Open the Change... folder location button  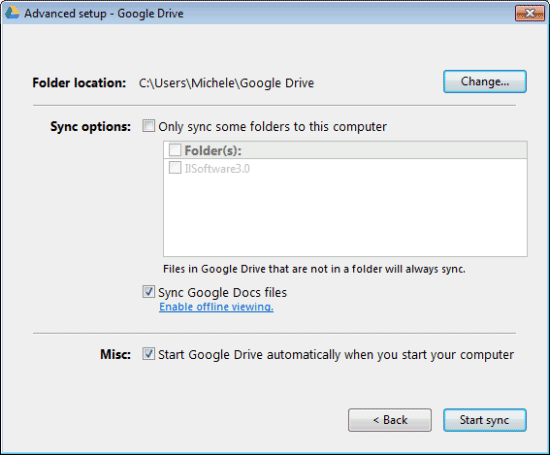pos(485,81)
